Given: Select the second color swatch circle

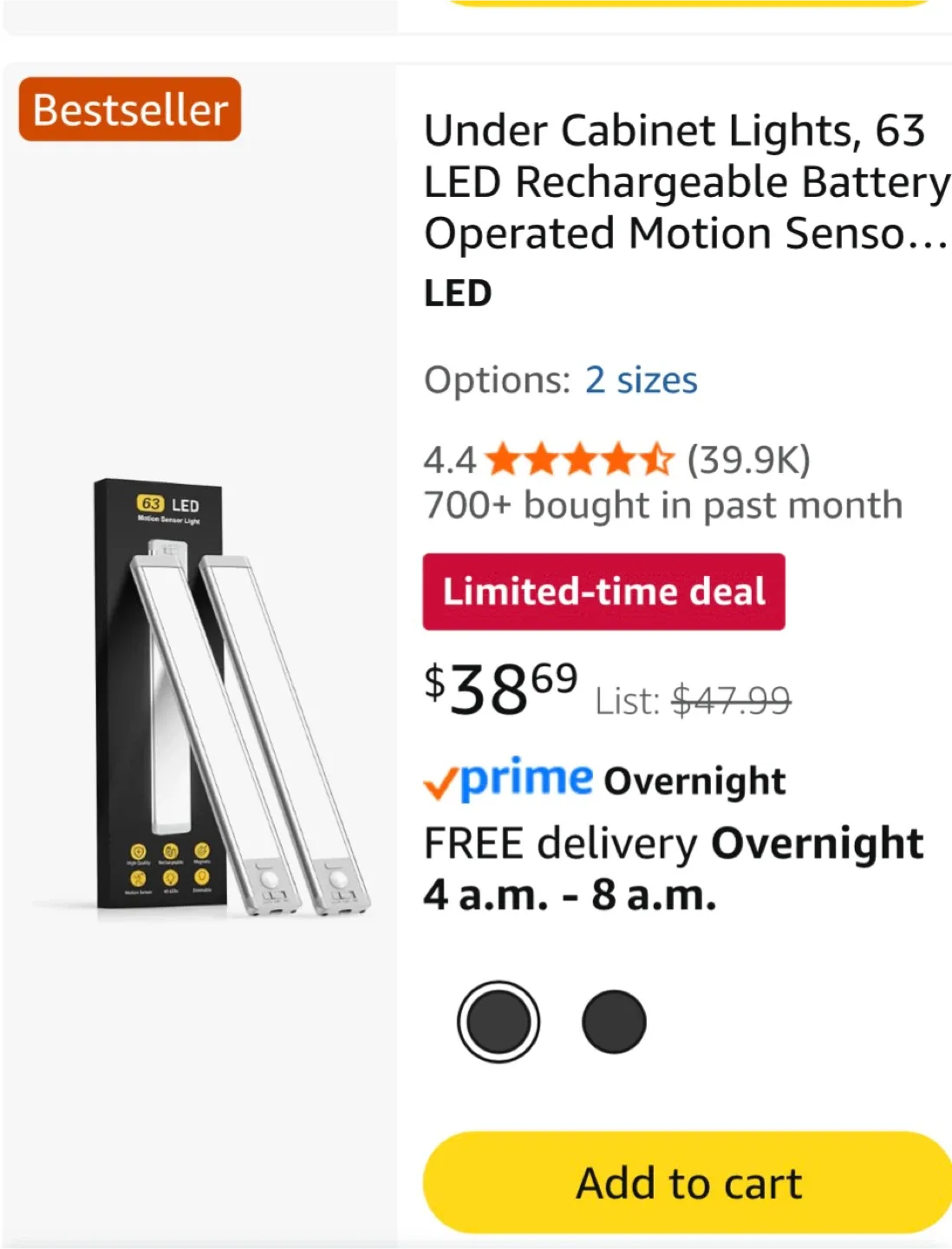Looking at the screenshot, I should tap(616, 1021).
